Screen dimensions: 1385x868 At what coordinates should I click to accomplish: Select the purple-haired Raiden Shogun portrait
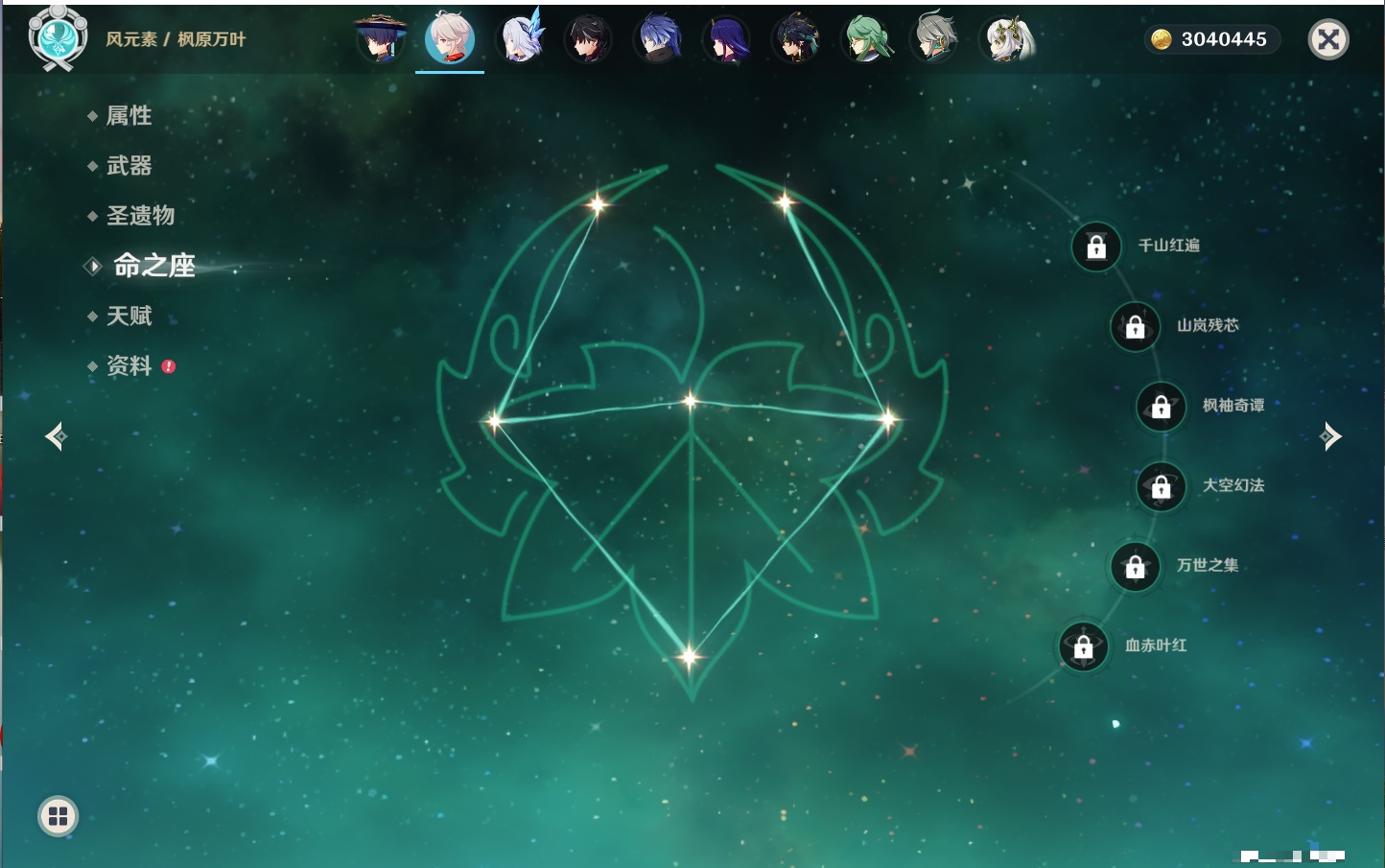(x=727, y=39)
